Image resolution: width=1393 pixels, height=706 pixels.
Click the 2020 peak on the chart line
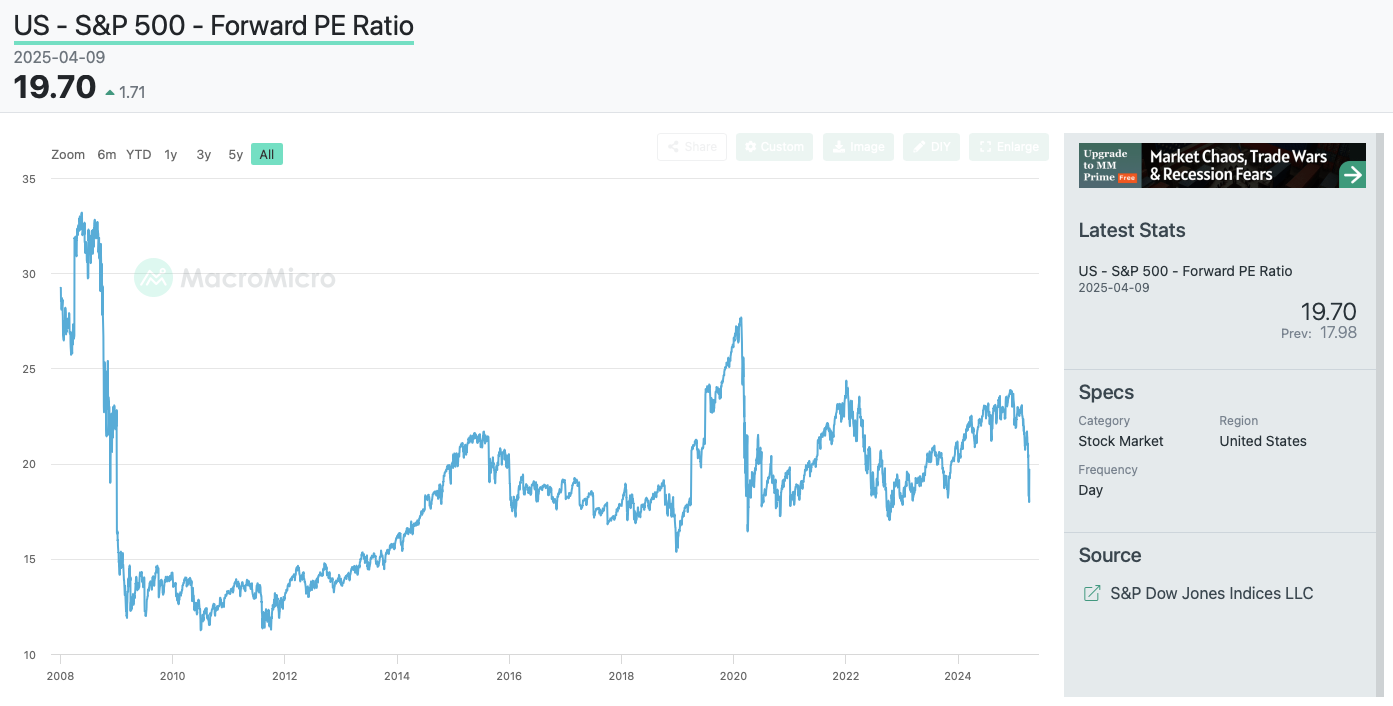point(740,319)
